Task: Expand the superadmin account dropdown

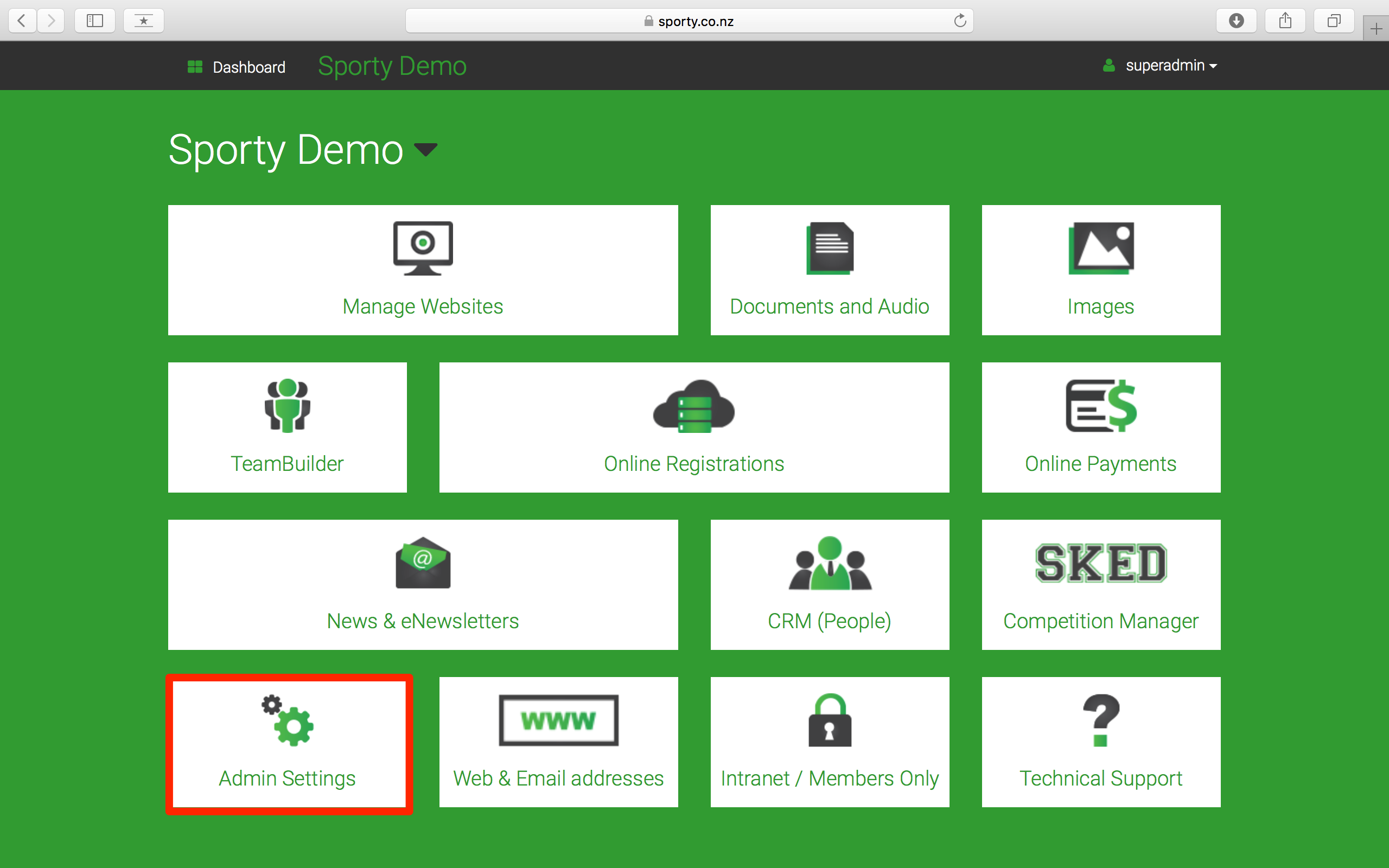Action: [1171, 66]
